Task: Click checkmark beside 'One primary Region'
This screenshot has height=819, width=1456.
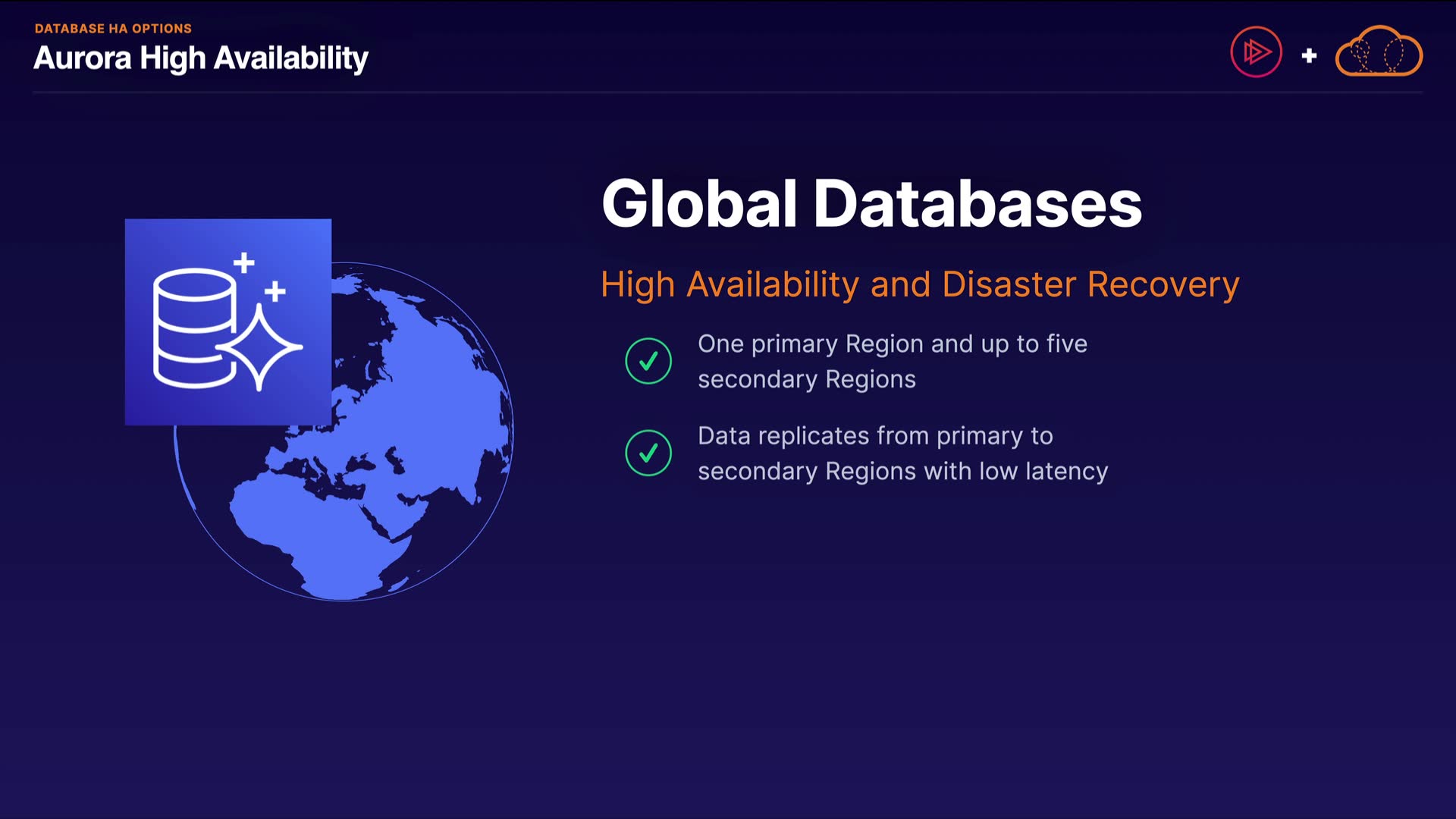Action: pos(648,361)
